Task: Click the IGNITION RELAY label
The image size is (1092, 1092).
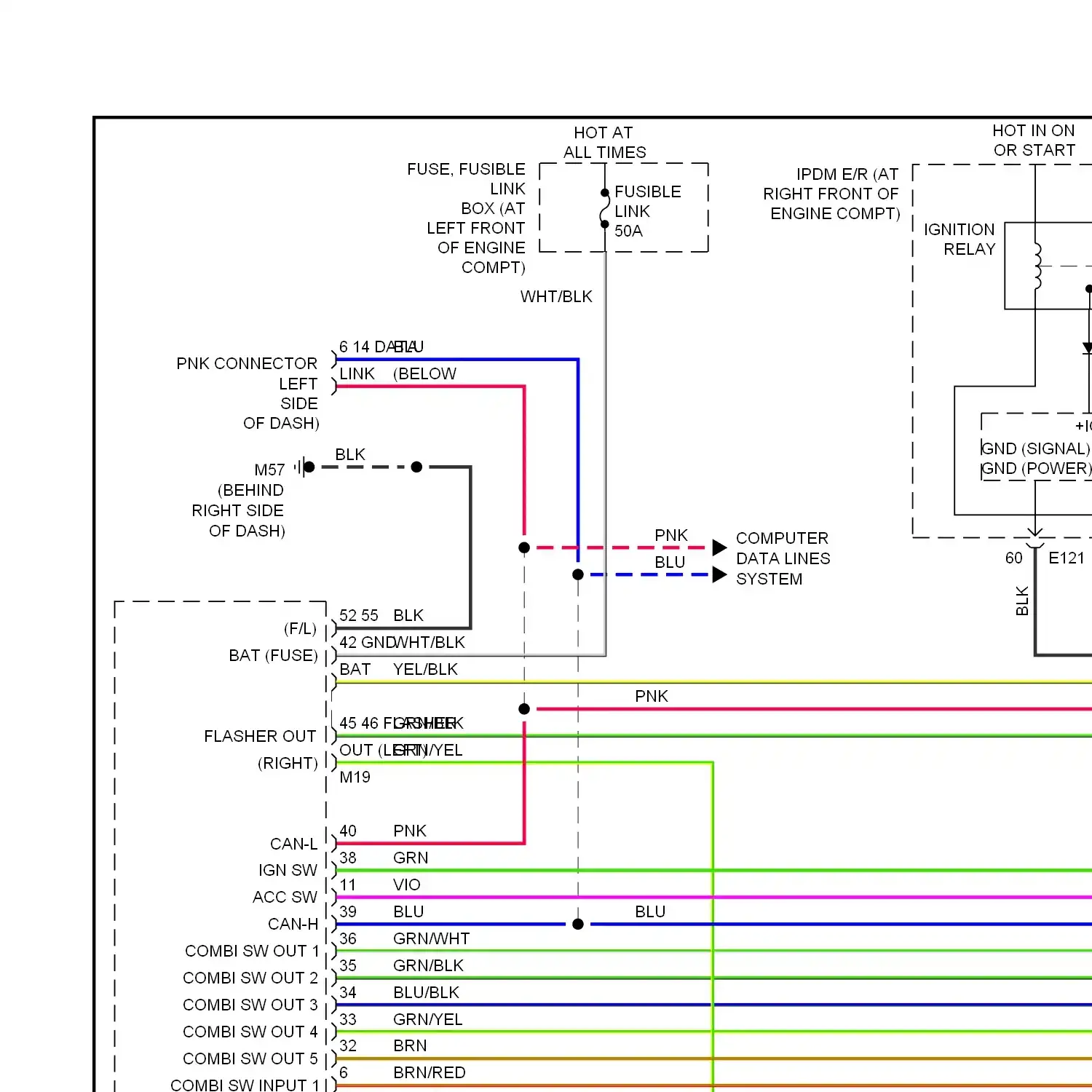Action: coord(959,240)
